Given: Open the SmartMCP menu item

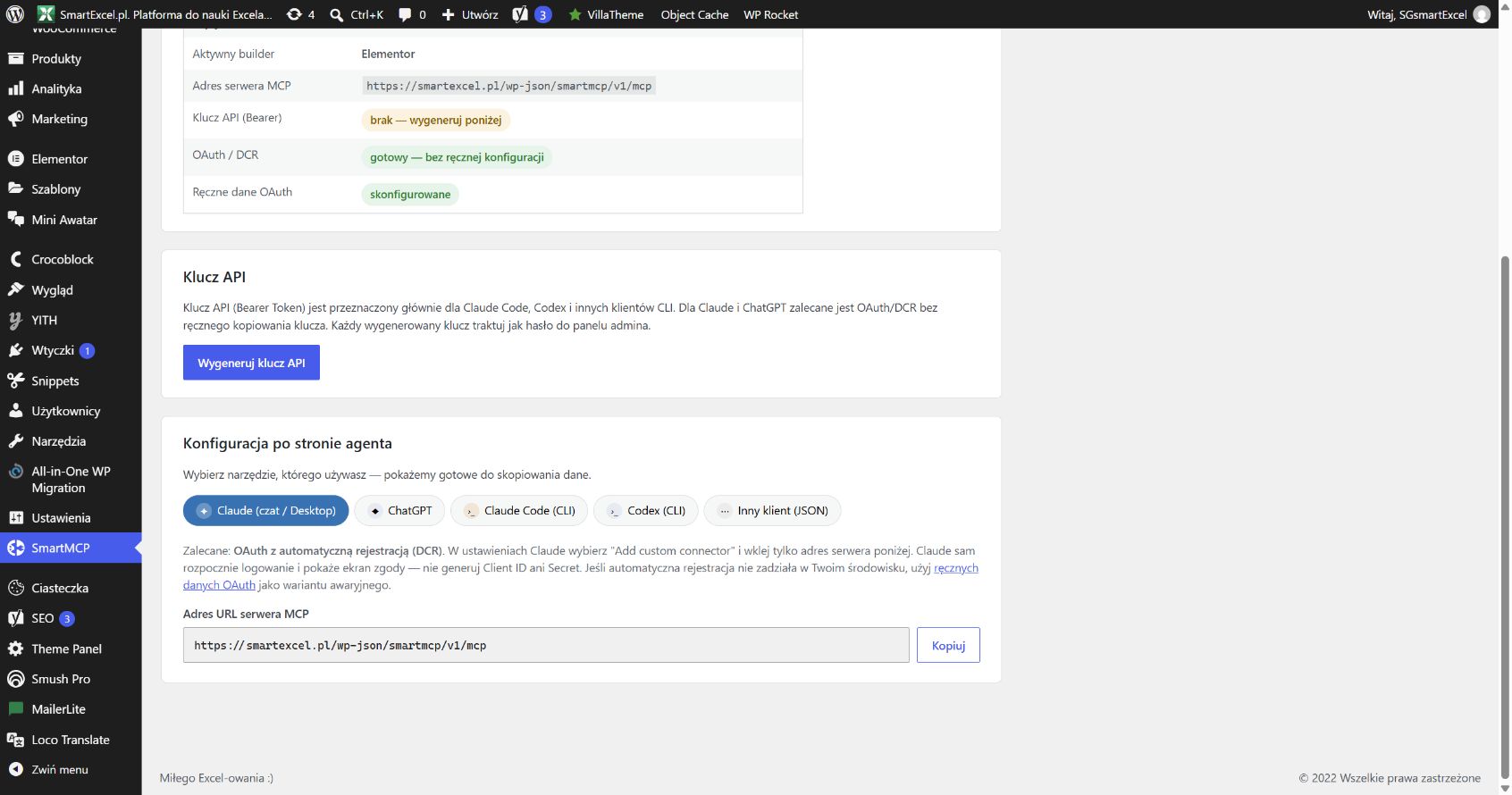Looking at the screenshot, I should 71,548.
